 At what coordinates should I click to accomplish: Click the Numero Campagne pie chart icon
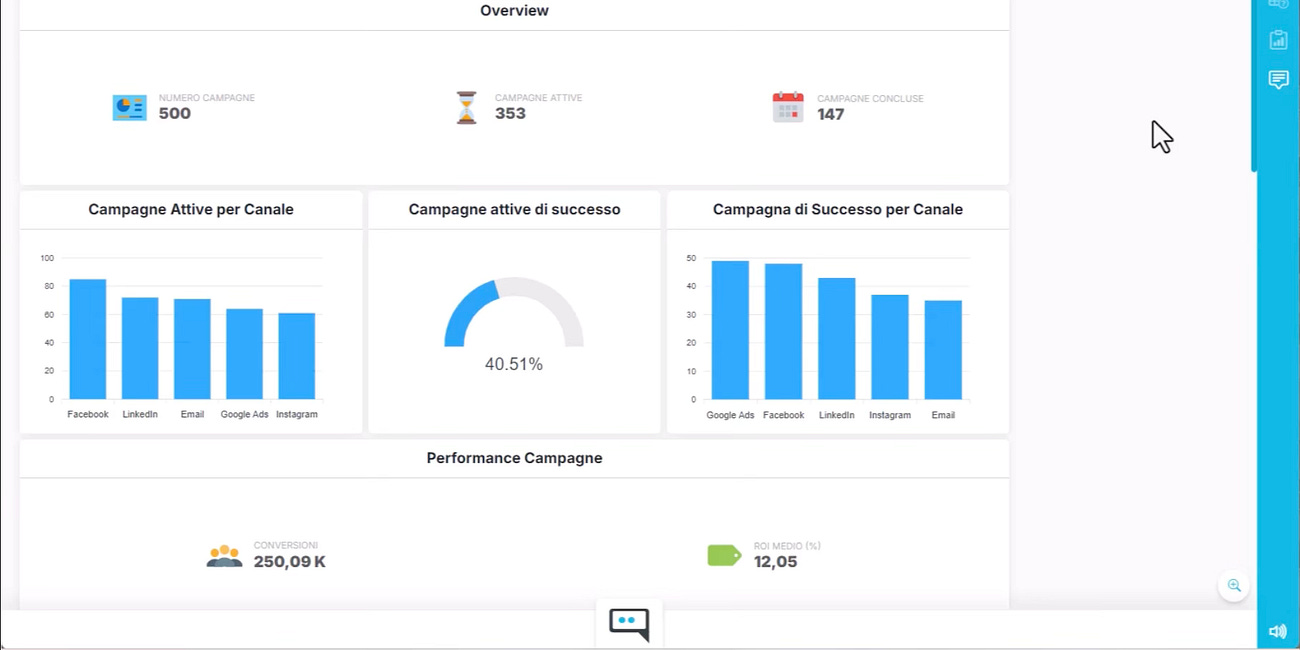(x=129, y=106)
